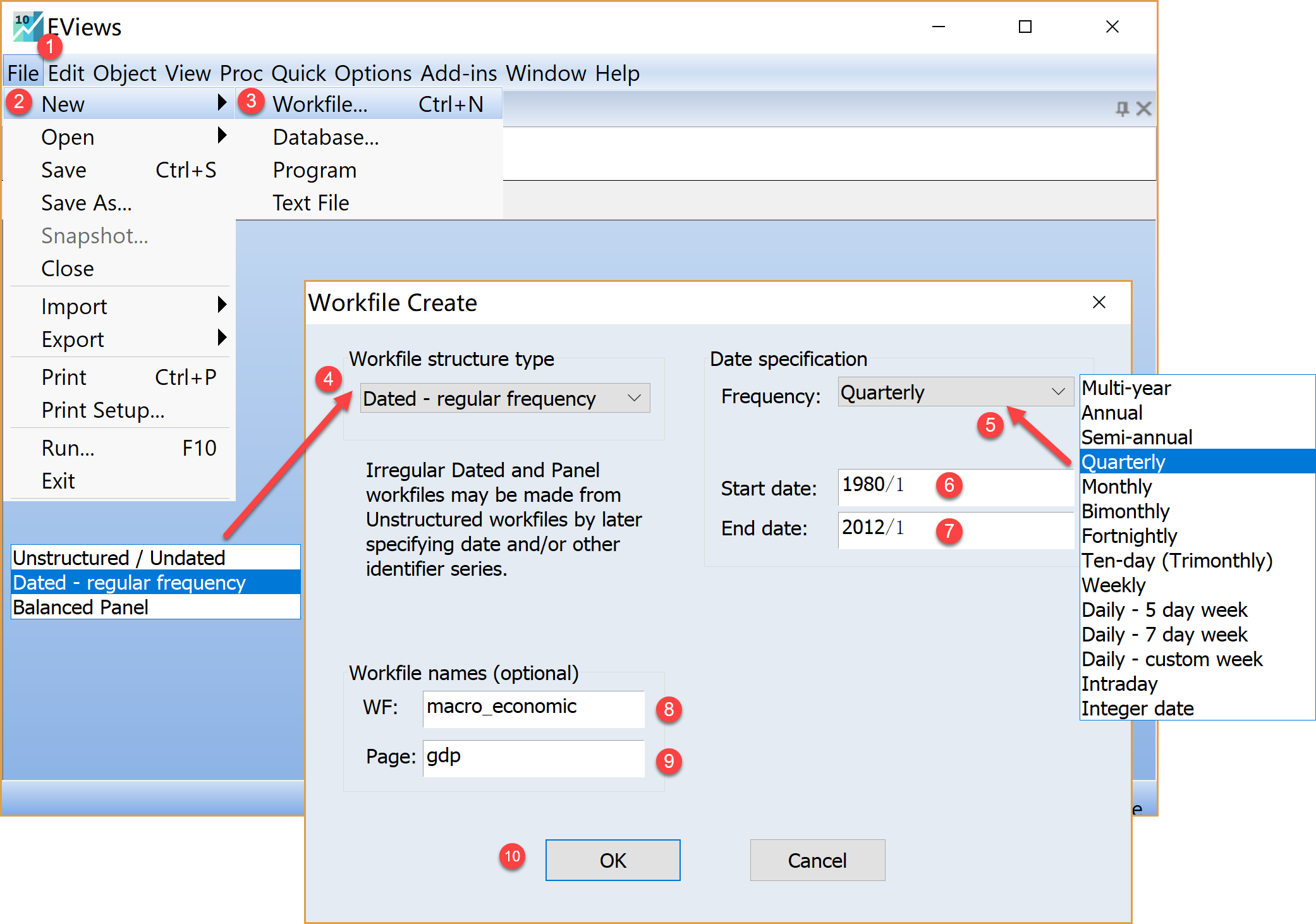Click the Page name field
1316x924 pixels.
[532, 757]
